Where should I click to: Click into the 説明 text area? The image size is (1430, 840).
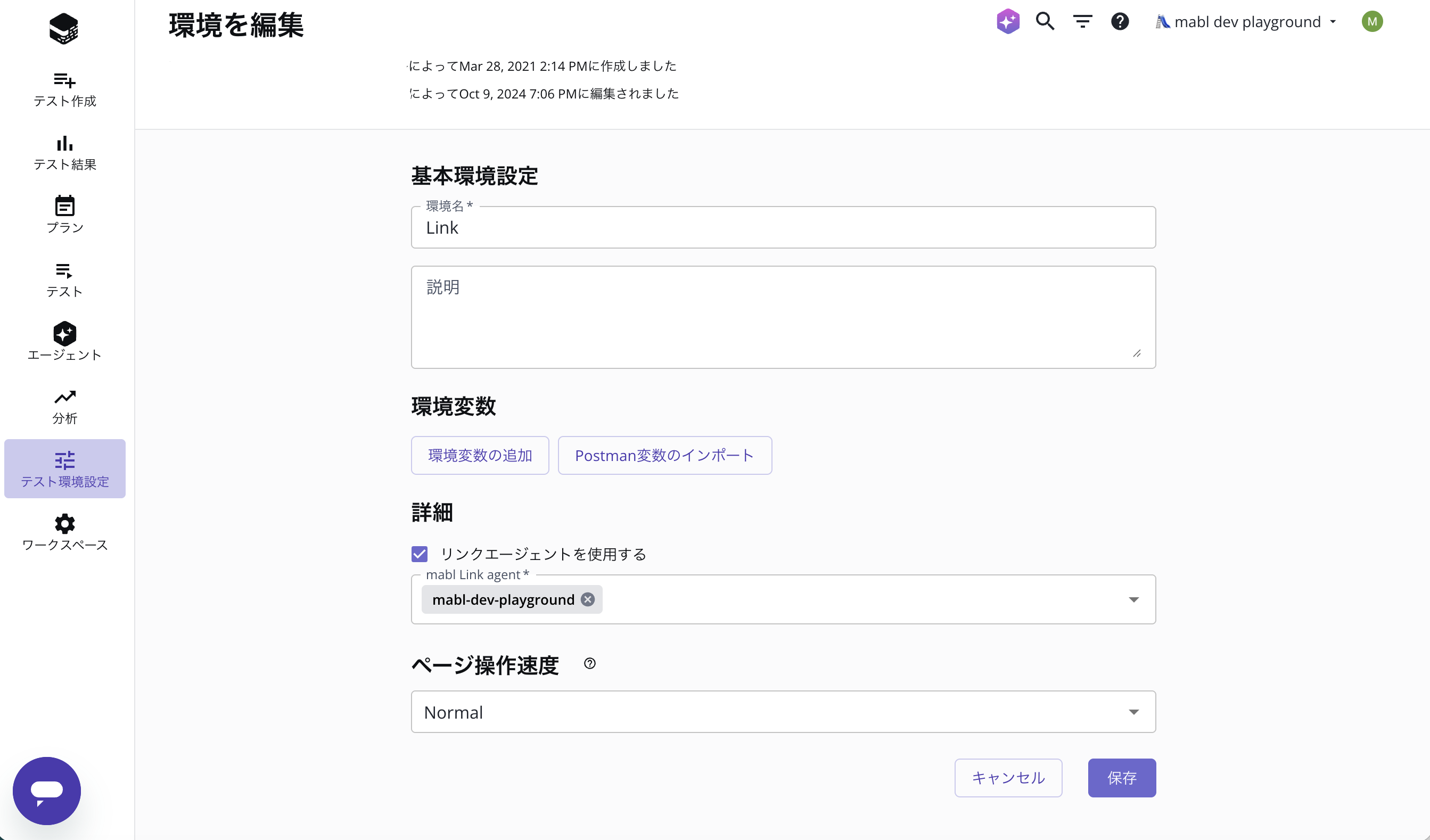783,317
